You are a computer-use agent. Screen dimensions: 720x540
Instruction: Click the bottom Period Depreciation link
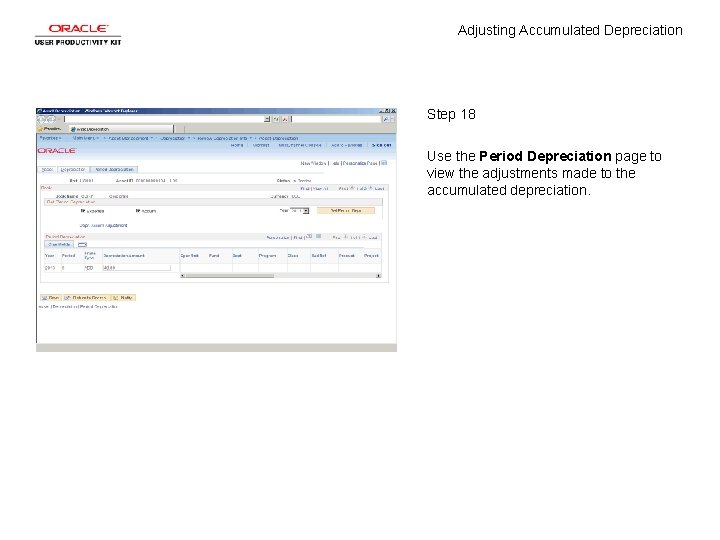click(x=99, y=307)
